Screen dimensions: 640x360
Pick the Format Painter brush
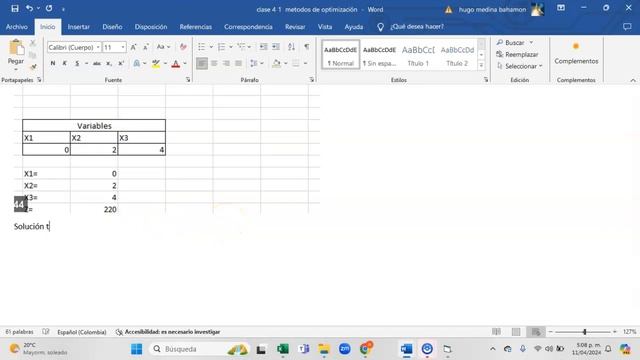click(x=33, y=67)
